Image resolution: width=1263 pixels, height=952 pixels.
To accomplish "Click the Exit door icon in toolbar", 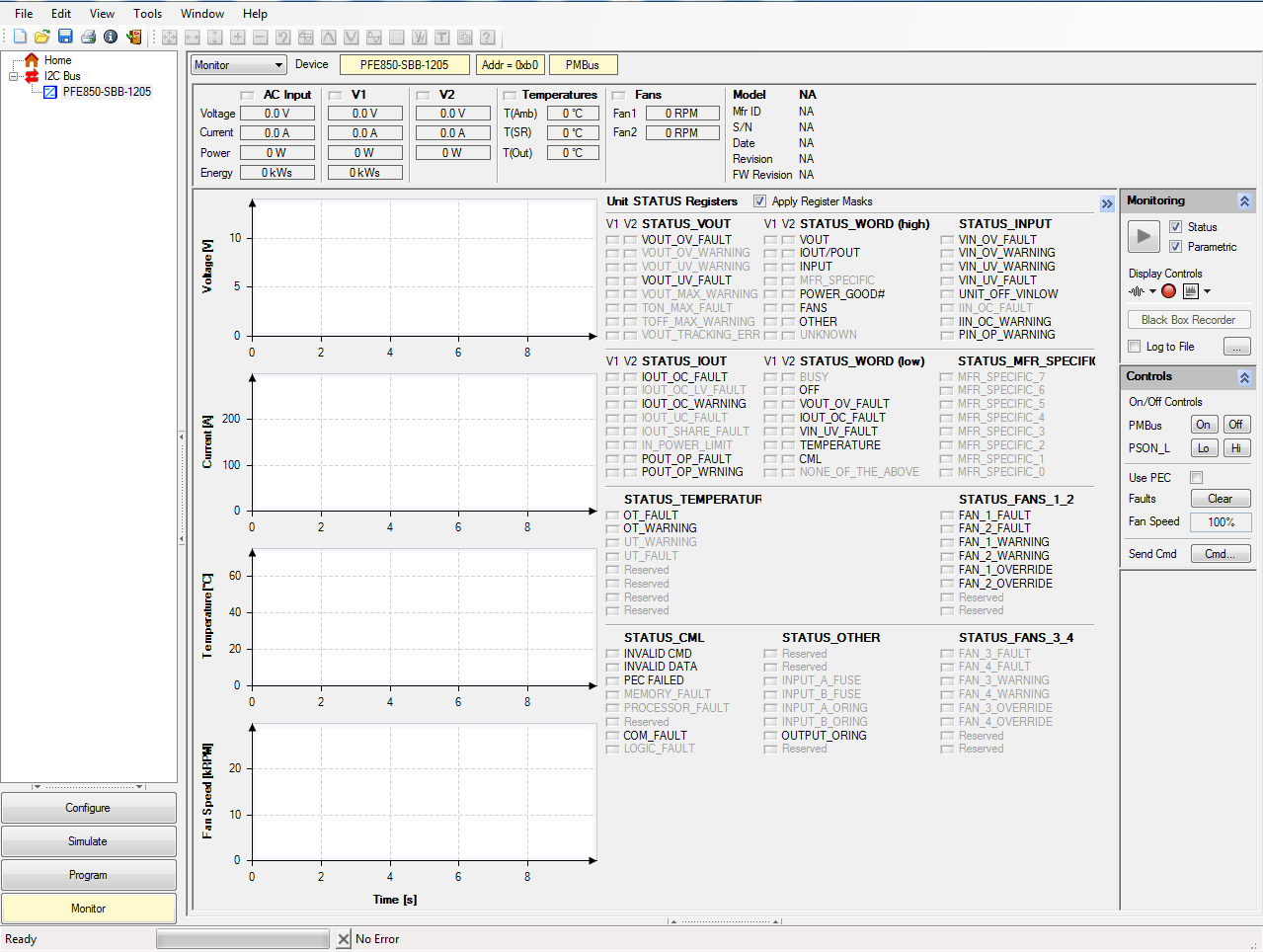I will click(x=133, y=37).
